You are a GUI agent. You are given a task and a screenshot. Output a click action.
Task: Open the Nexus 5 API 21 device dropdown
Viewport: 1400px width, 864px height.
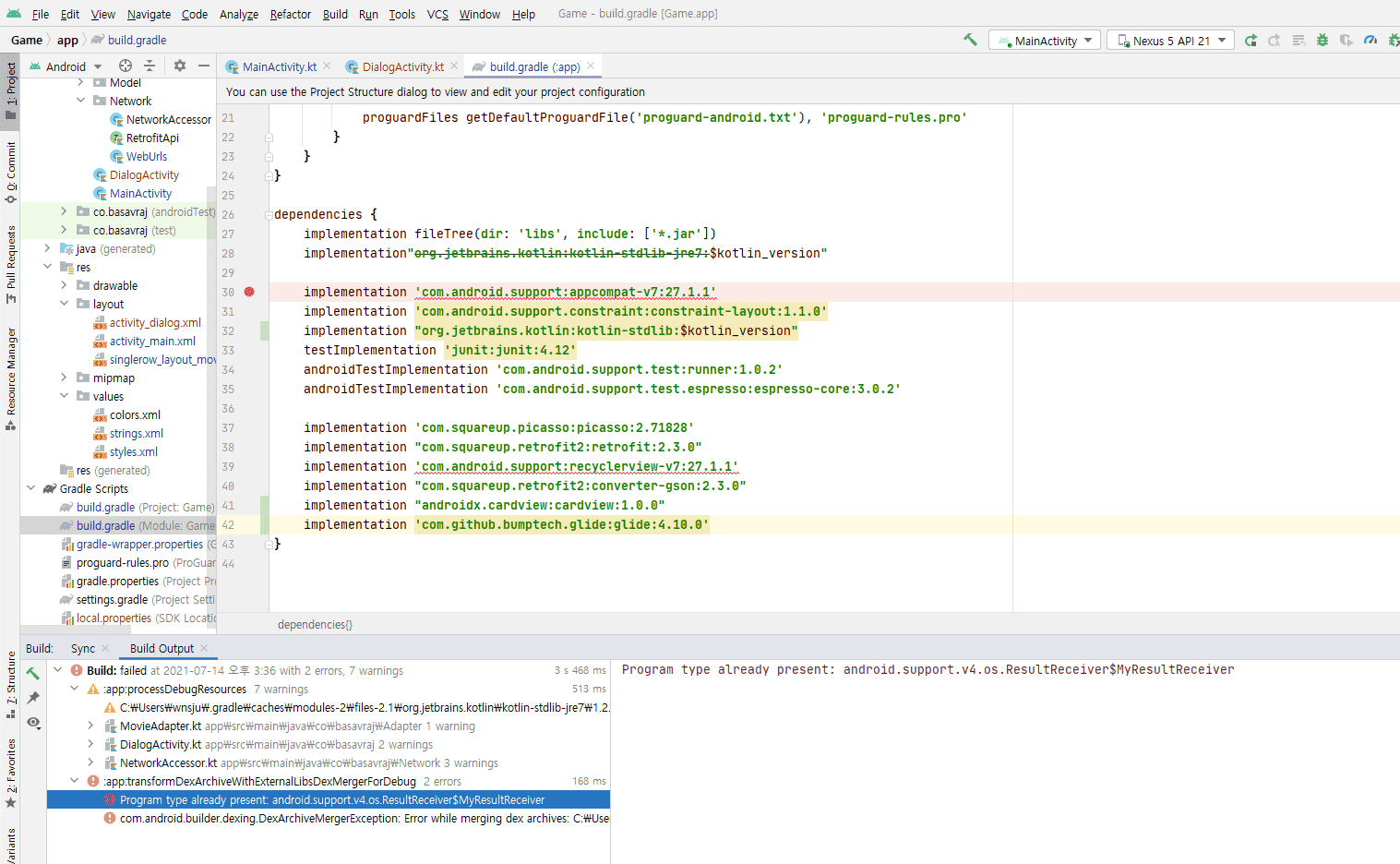(x=1170, y=41)
